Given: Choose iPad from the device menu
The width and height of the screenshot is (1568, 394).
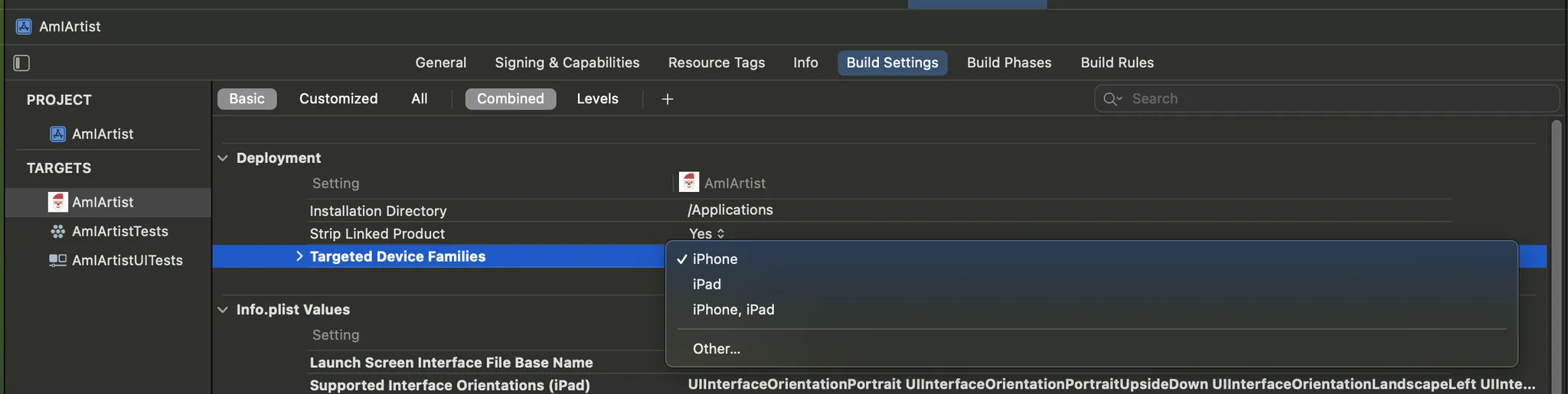Looking at the screenshot, I should [707, 285].
